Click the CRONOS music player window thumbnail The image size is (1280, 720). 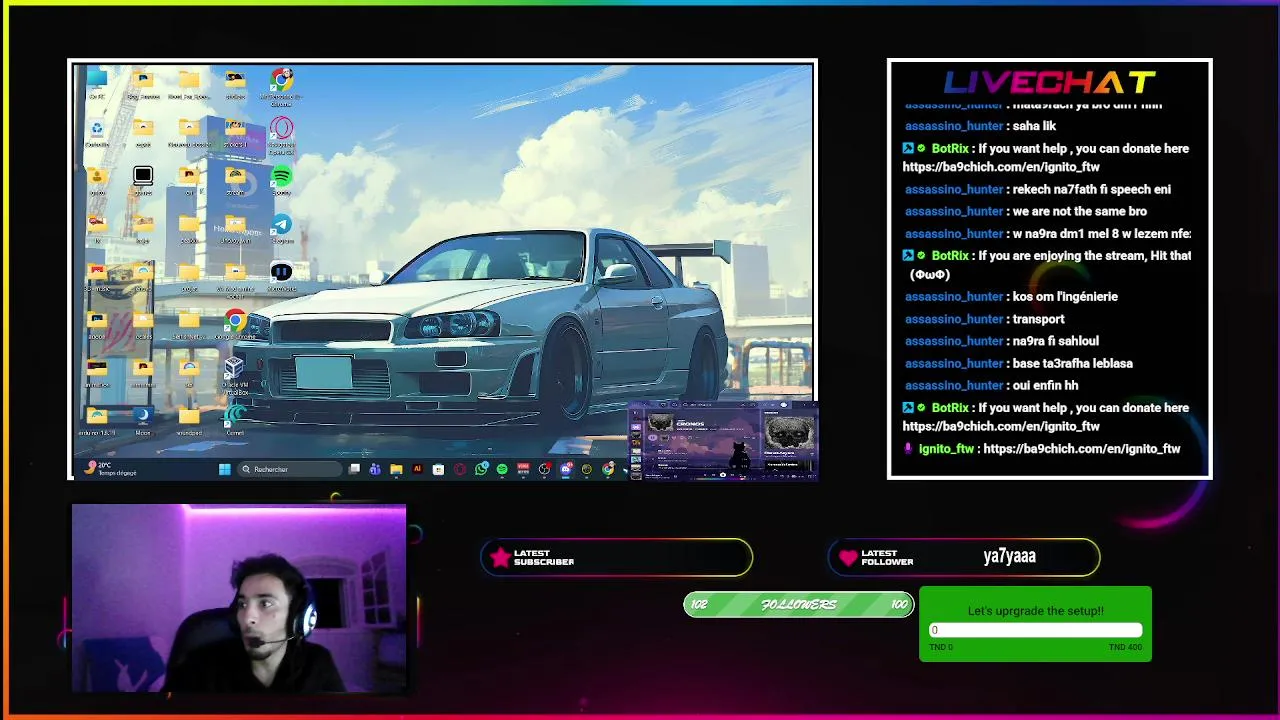point(723,441)
